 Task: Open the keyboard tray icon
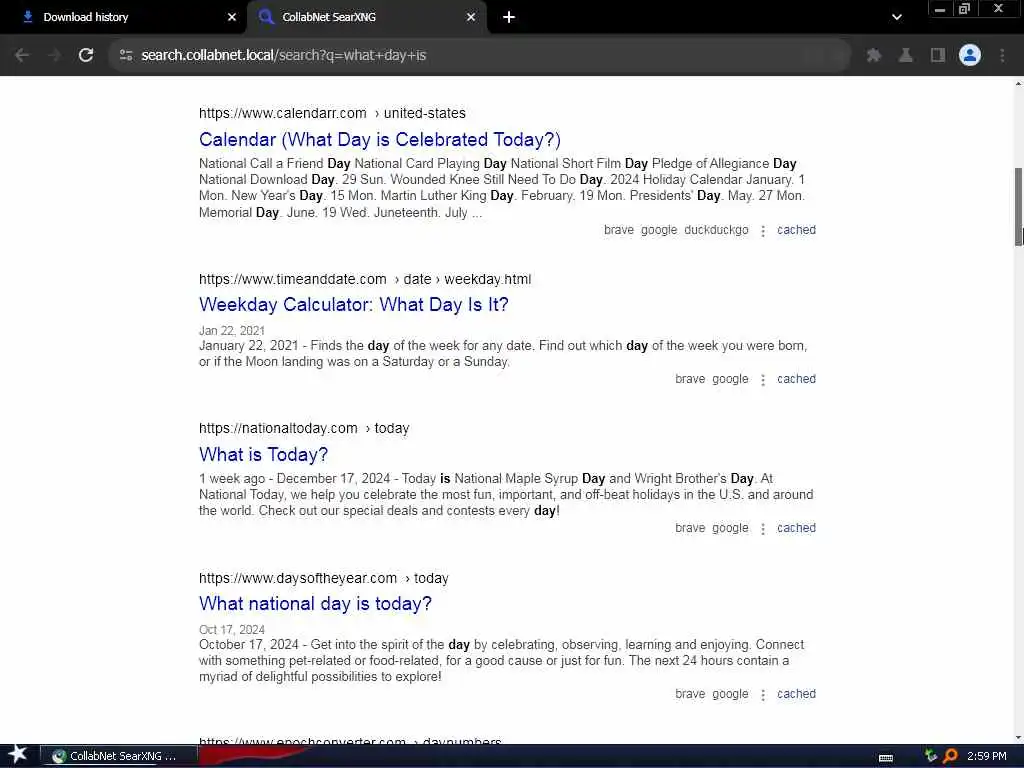coord(886,757)
